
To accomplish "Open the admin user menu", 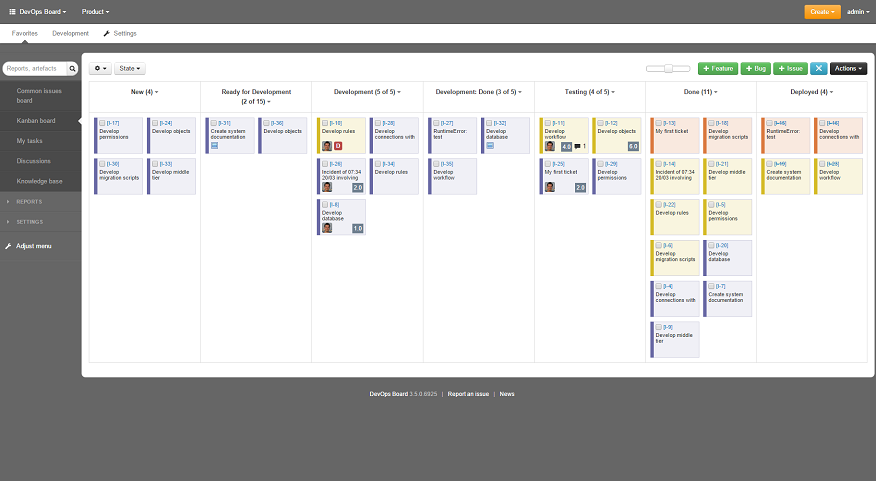I will (858, 12).
